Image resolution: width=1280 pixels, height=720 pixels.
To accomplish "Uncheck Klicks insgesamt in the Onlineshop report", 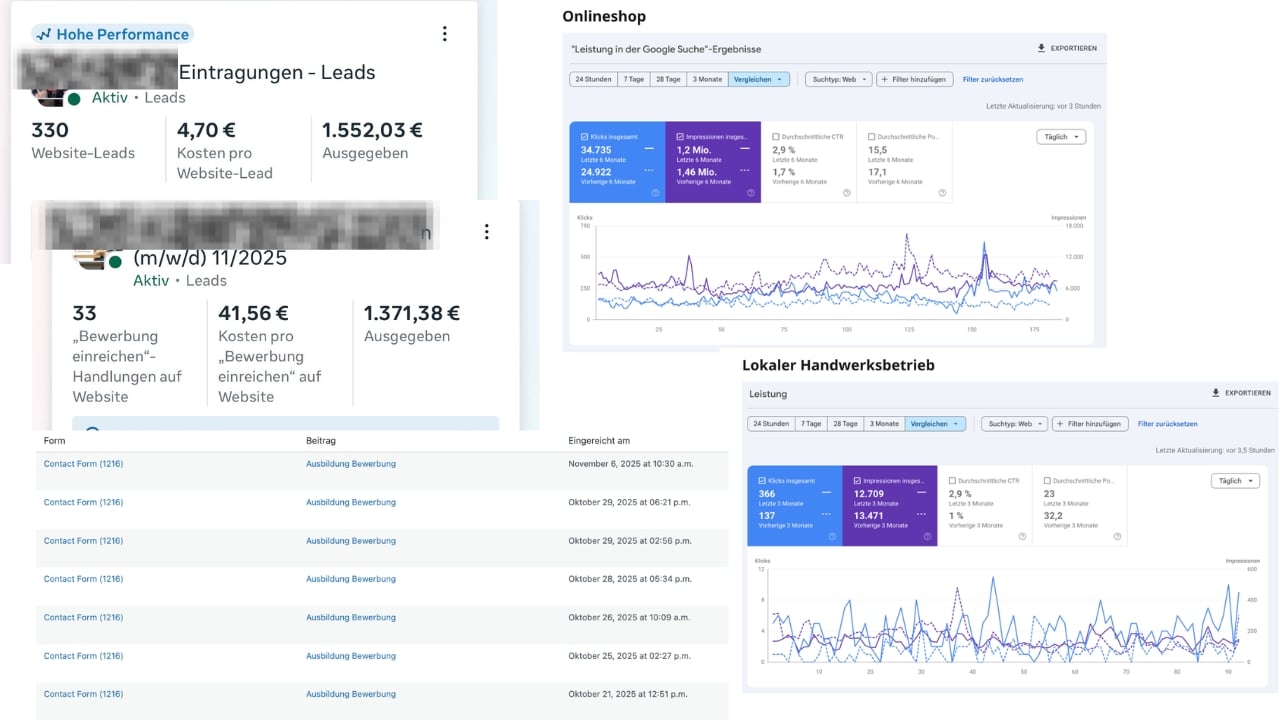I will [585, 137].
